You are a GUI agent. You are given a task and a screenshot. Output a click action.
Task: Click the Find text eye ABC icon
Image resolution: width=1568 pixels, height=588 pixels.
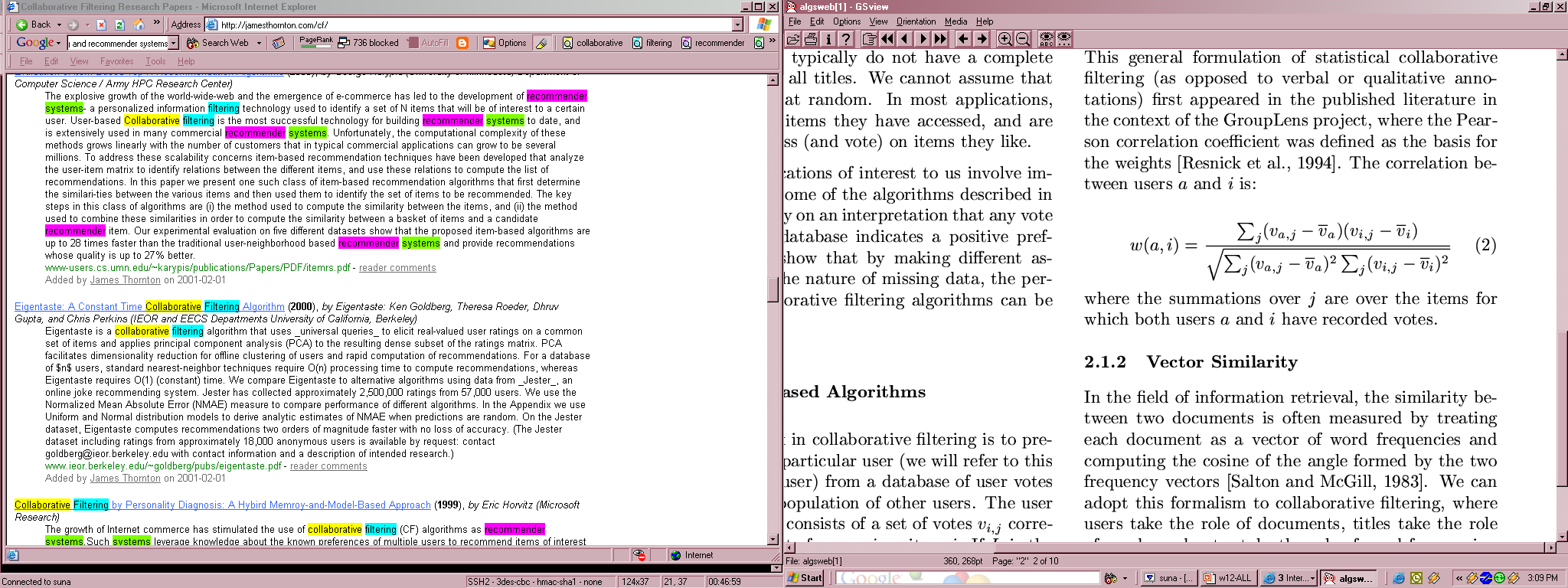tap(1046, 39)
